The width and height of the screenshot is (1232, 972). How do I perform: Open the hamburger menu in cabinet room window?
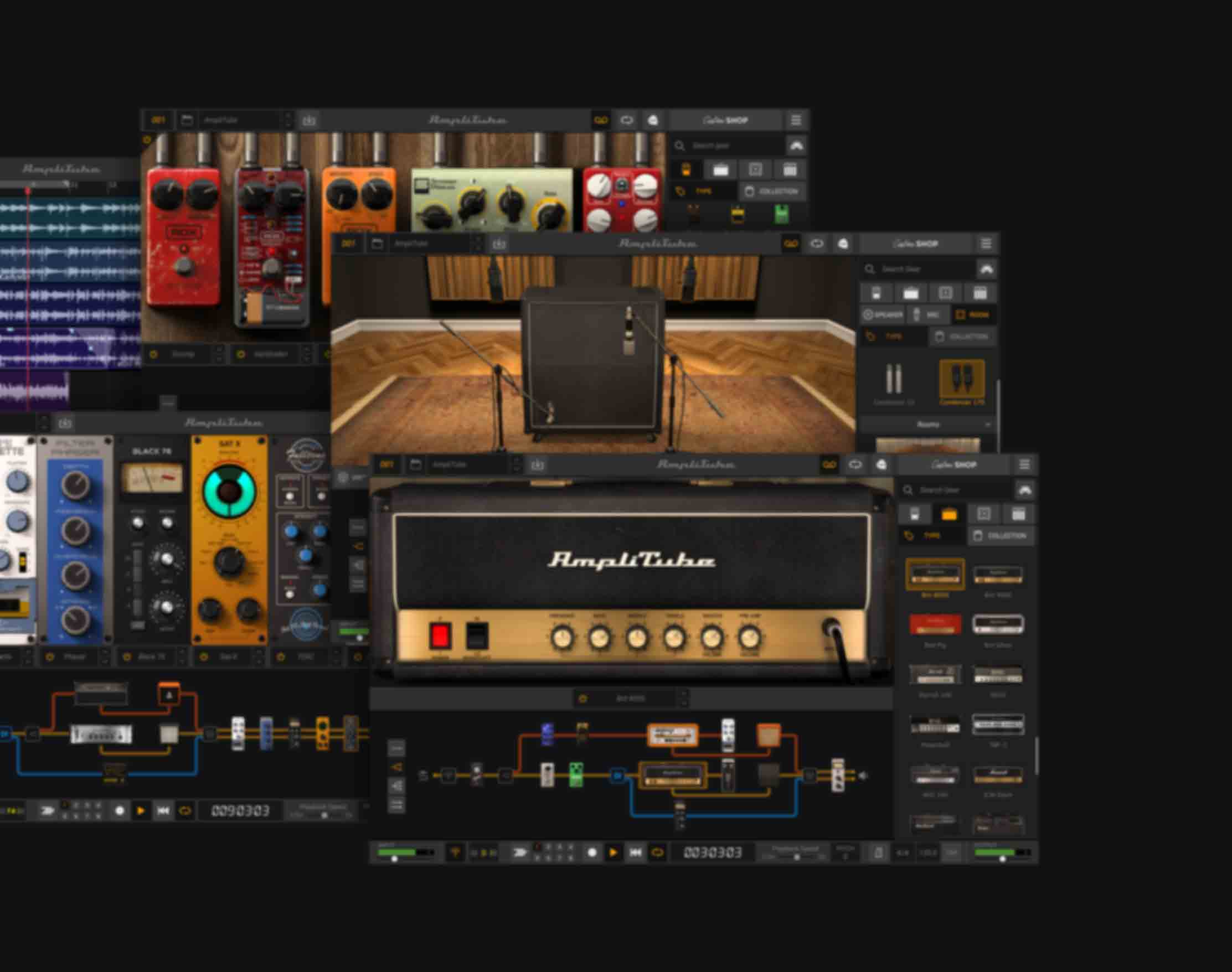coord(986,244)
